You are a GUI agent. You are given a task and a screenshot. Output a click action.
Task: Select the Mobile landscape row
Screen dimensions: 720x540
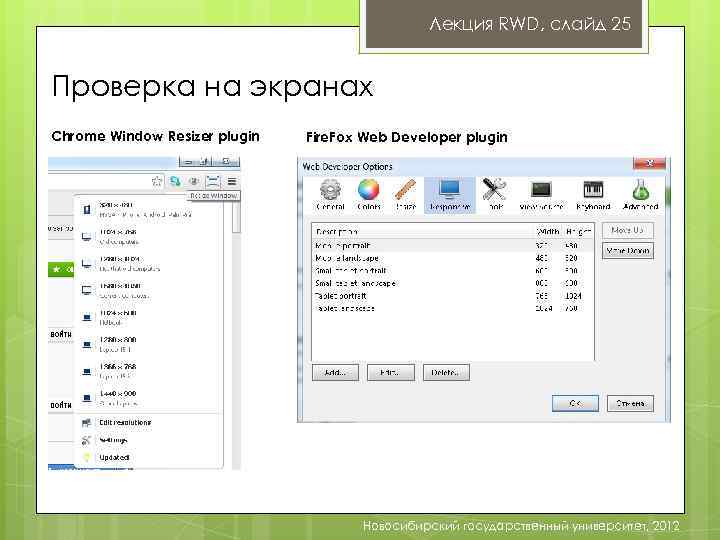[452, 258]
